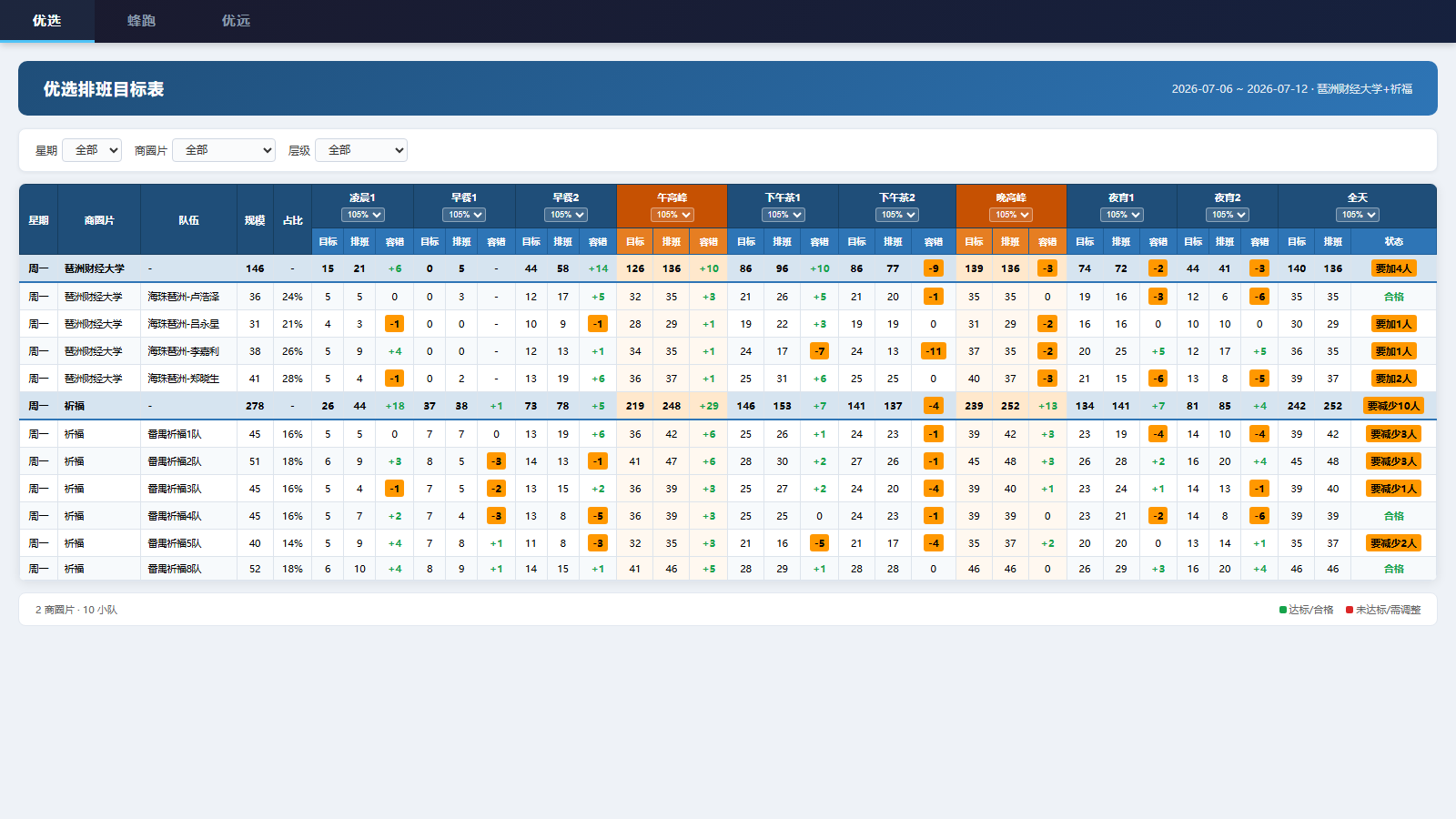Open the 105% dropdown under 夜宵2

1228,215
